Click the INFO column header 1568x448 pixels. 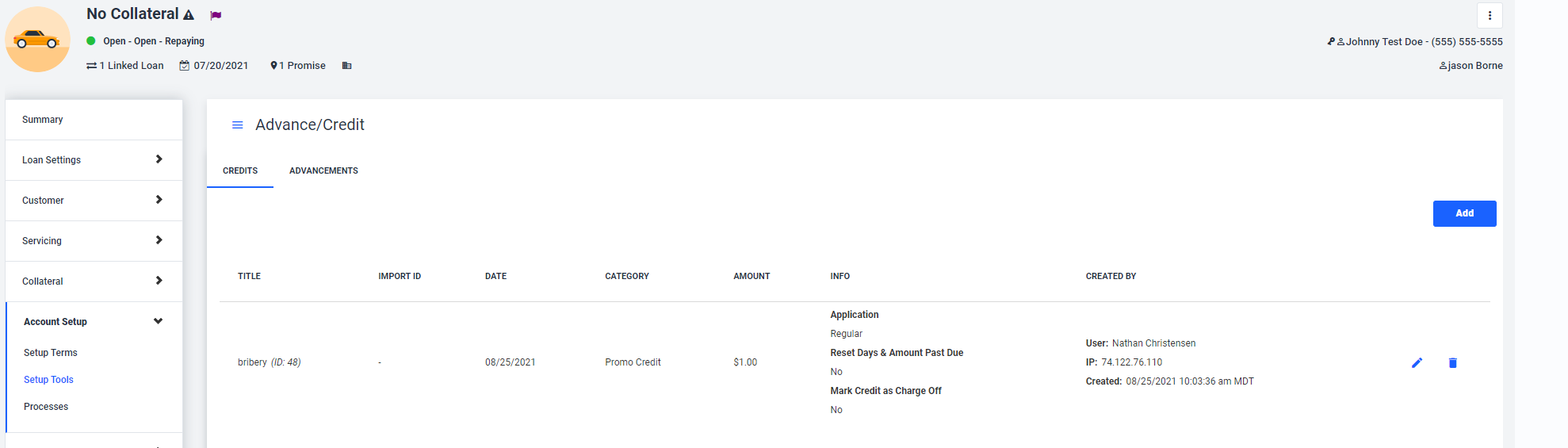tap(839, 277)
